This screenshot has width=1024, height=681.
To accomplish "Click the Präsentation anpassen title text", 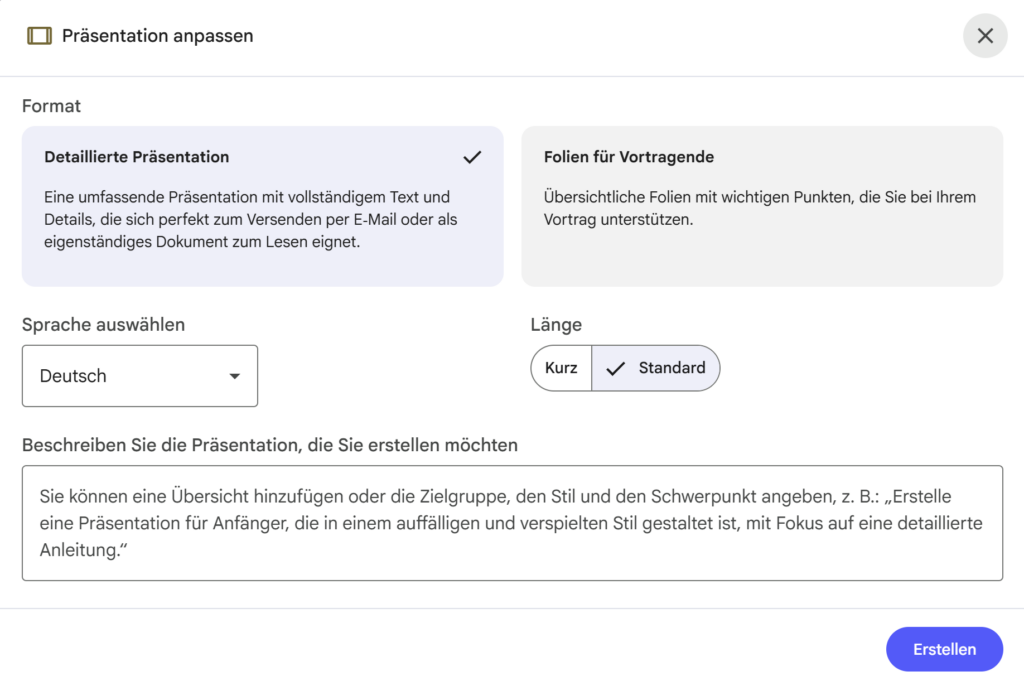I will click(157, 35).
